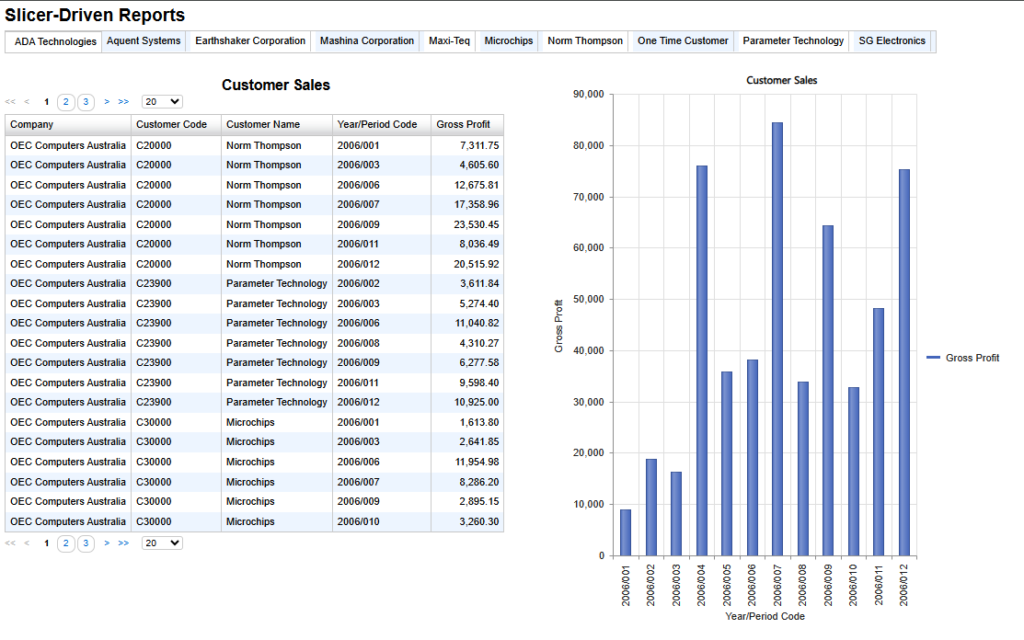This screenshot has width=1024, height=640.
Task: Click the Year/Period Code column header
Action: click(381, 125)
